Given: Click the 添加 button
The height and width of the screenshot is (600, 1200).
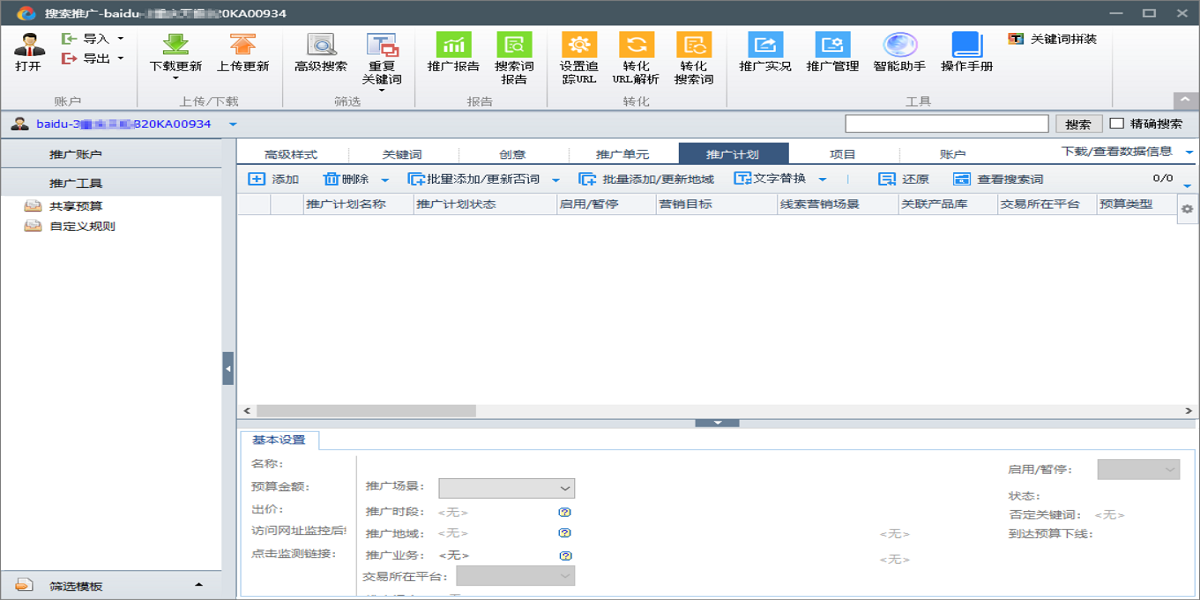Looking at the screenshot, I should point(273,179).
